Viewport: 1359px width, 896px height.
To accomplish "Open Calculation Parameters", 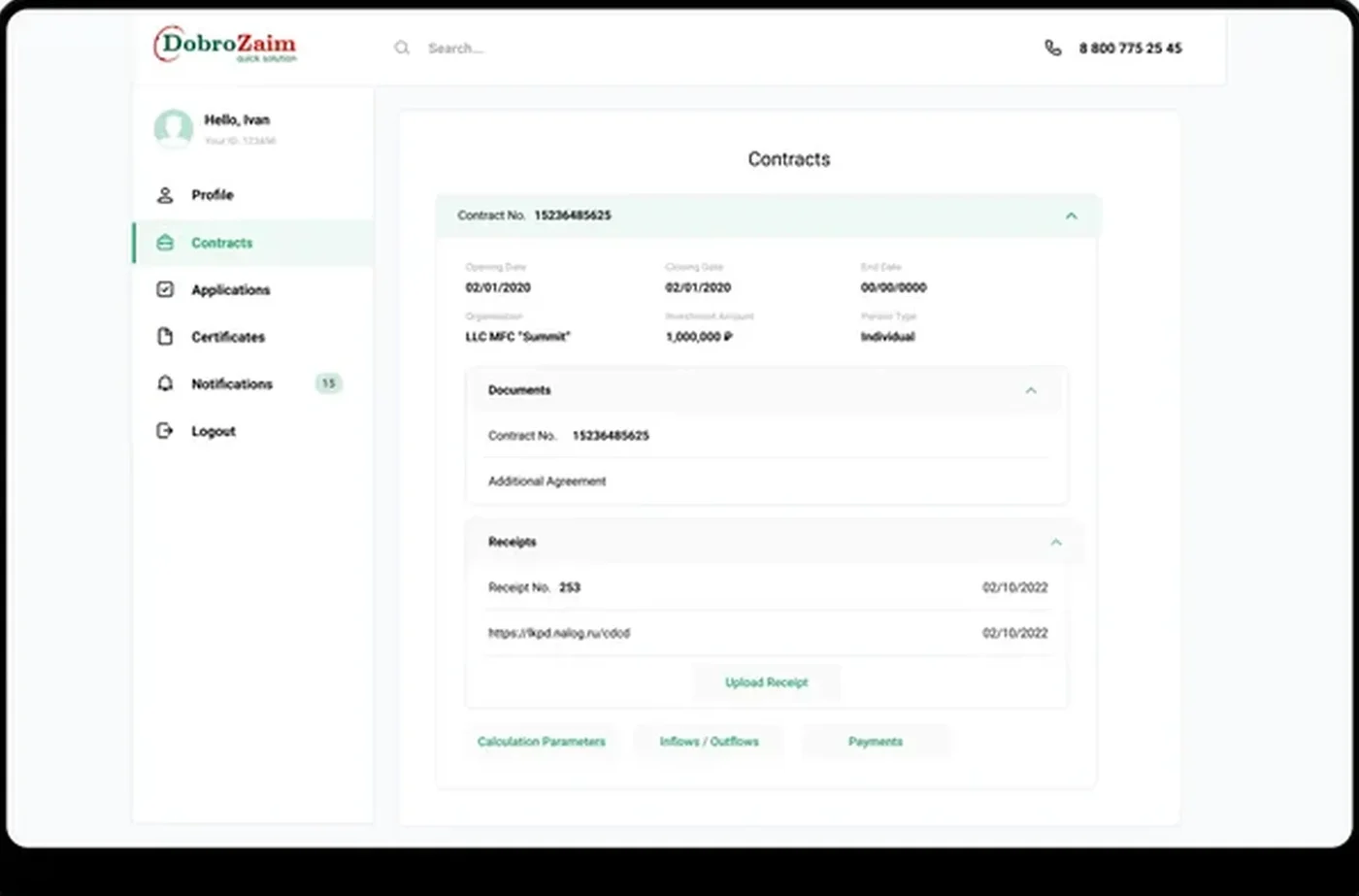I will pyautogui.click(x=542, y=742).
